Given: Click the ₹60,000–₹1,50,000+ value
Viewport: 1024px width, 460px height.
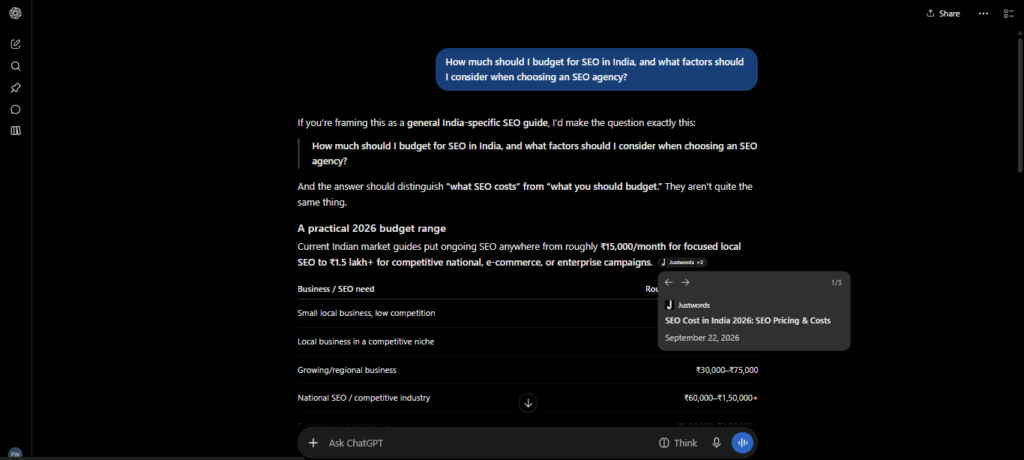Looking at the screenshot, I should click(x=721, y=397).
